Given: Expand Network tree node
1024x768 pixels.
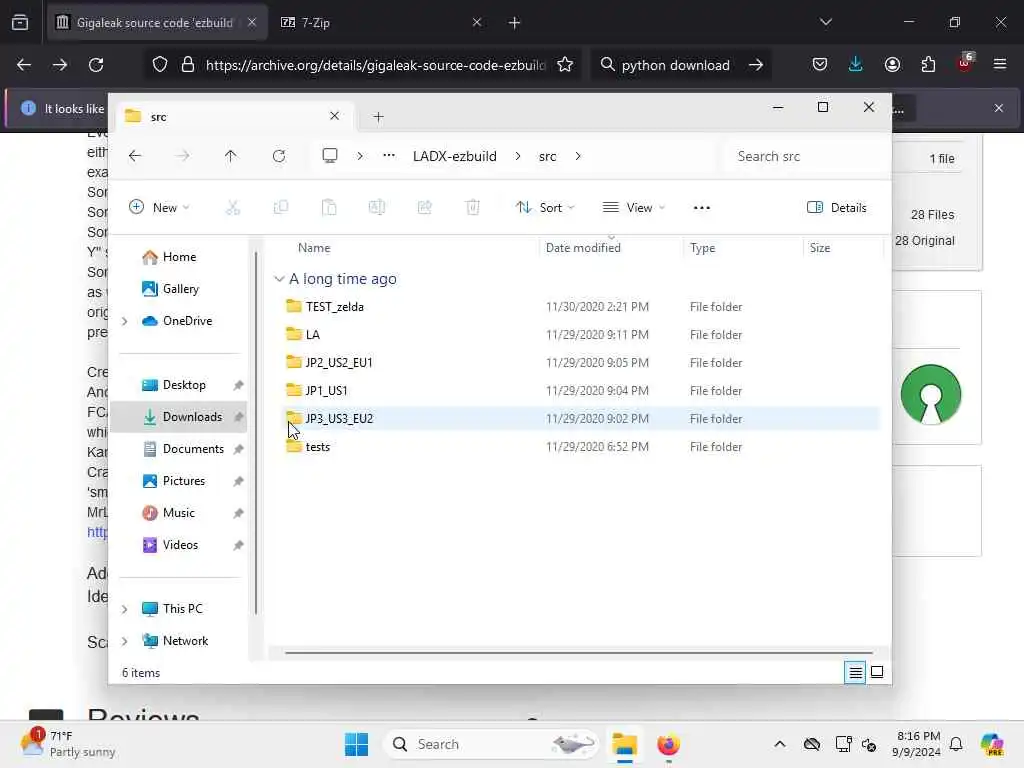Looking at the screenshot, I should 125,641.
